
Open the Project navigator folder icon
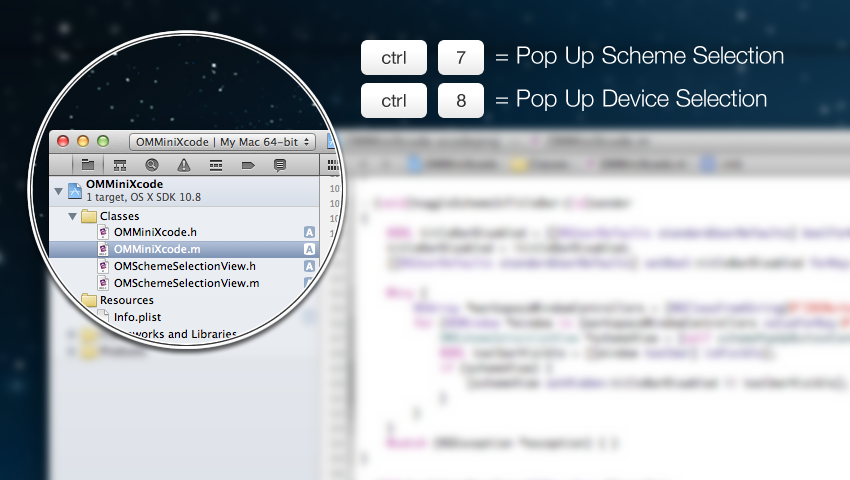pyautogui.click(x=88, y=165)
